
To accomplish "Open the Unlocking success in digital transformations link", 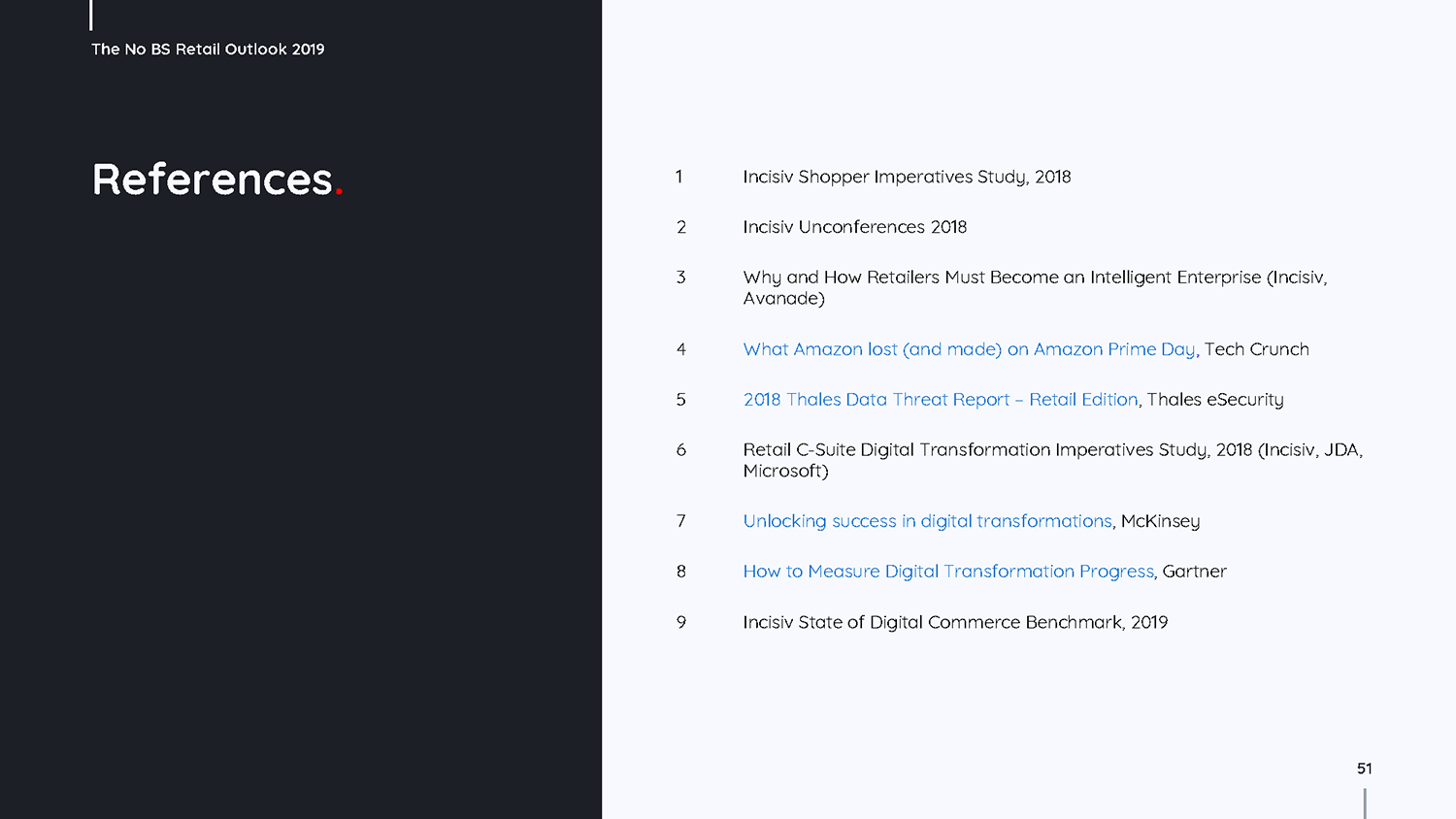I will coord(927,521).
